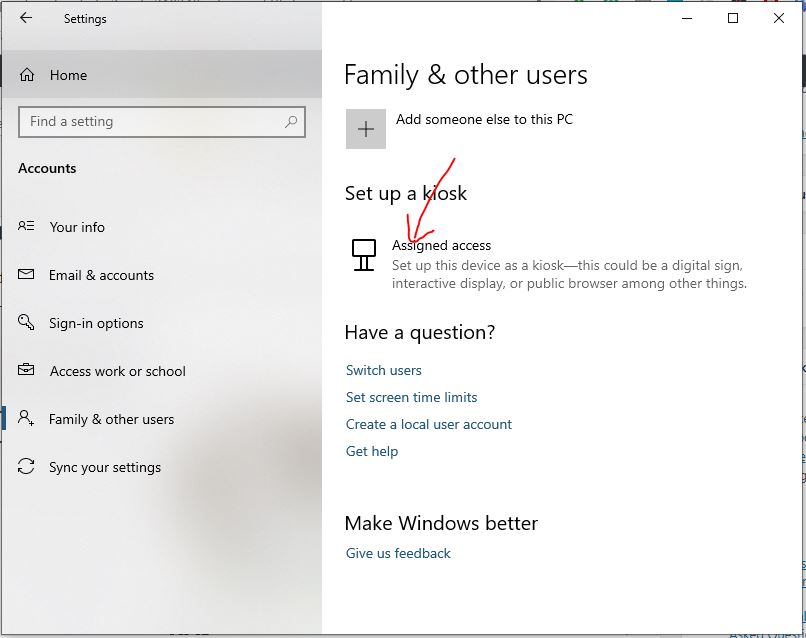Image resolution: width=806 pixels, height=638 pixels.
Task: Click the plus icon to add someone
Action: click(366, 128)
